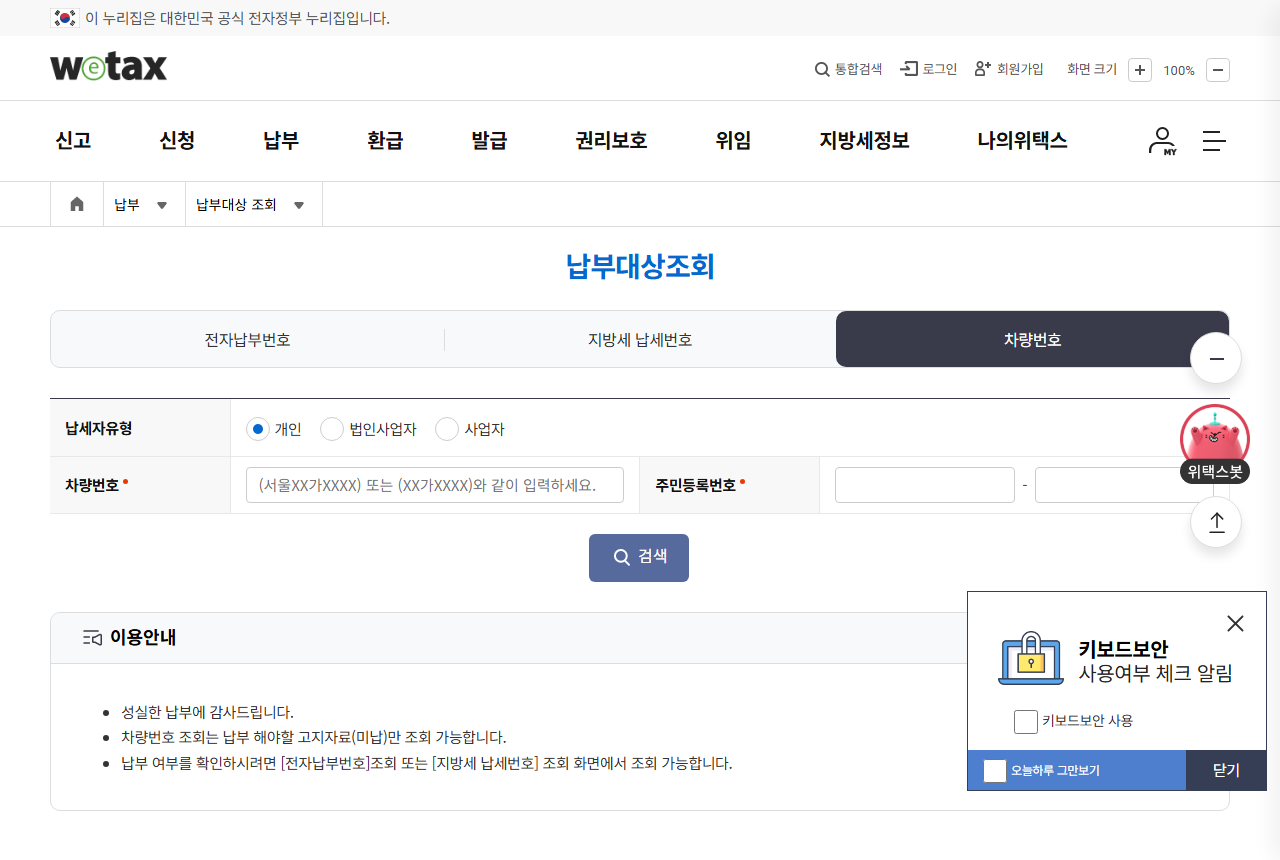
Task: Open the 나의위택스 main menu
Action: point(1022,141)
